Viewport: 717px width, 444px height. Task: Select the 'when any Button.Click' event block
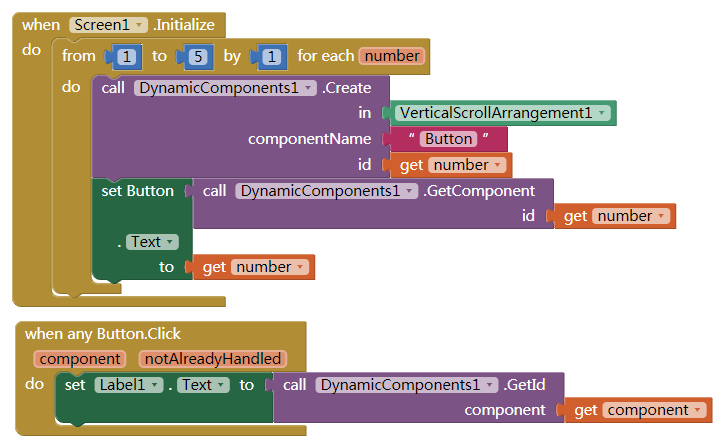(x=103, y=334)
